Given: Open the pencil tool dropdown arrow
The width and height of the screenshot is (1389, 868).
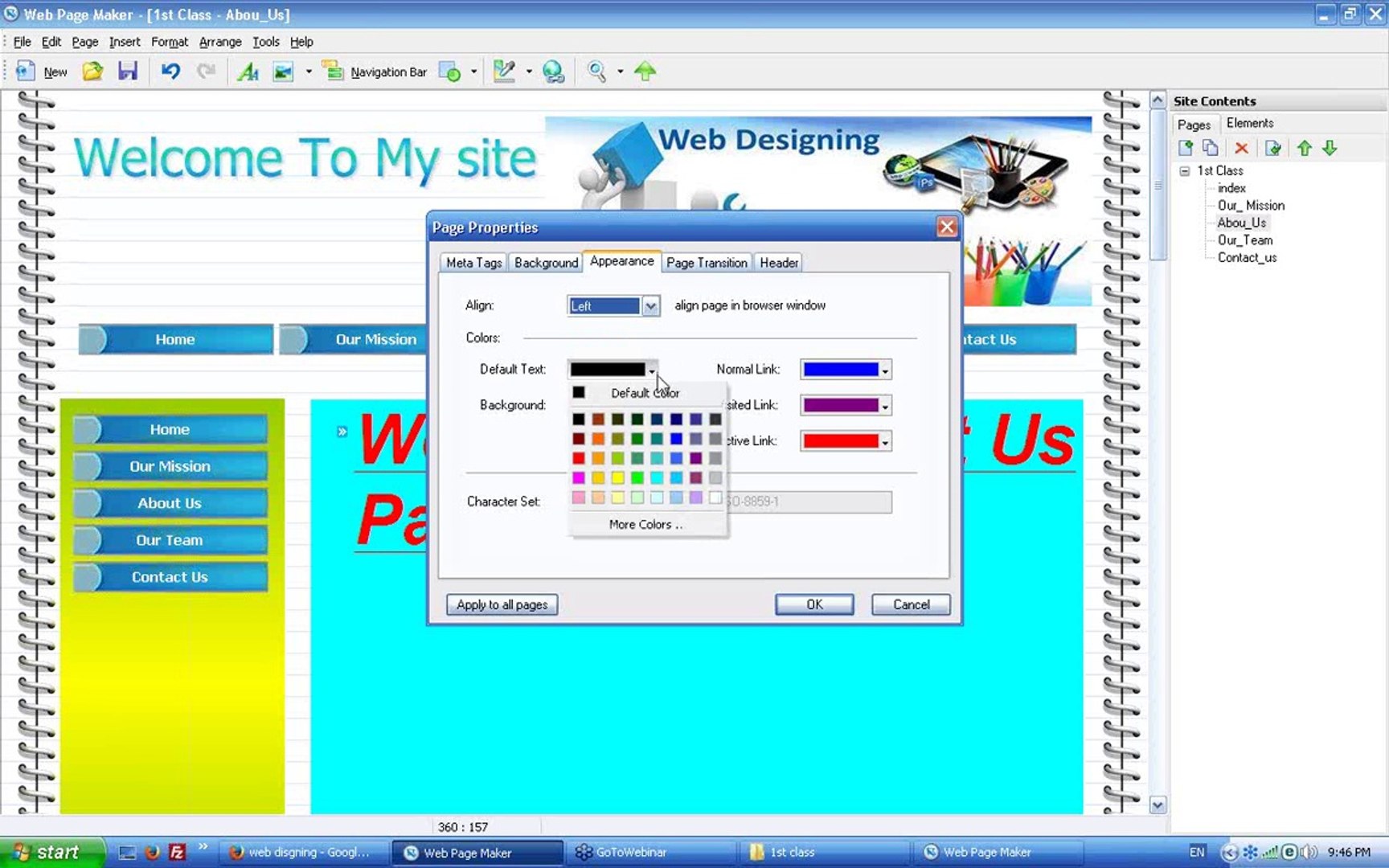Looking at the screenshot, I should coord(528,72).
